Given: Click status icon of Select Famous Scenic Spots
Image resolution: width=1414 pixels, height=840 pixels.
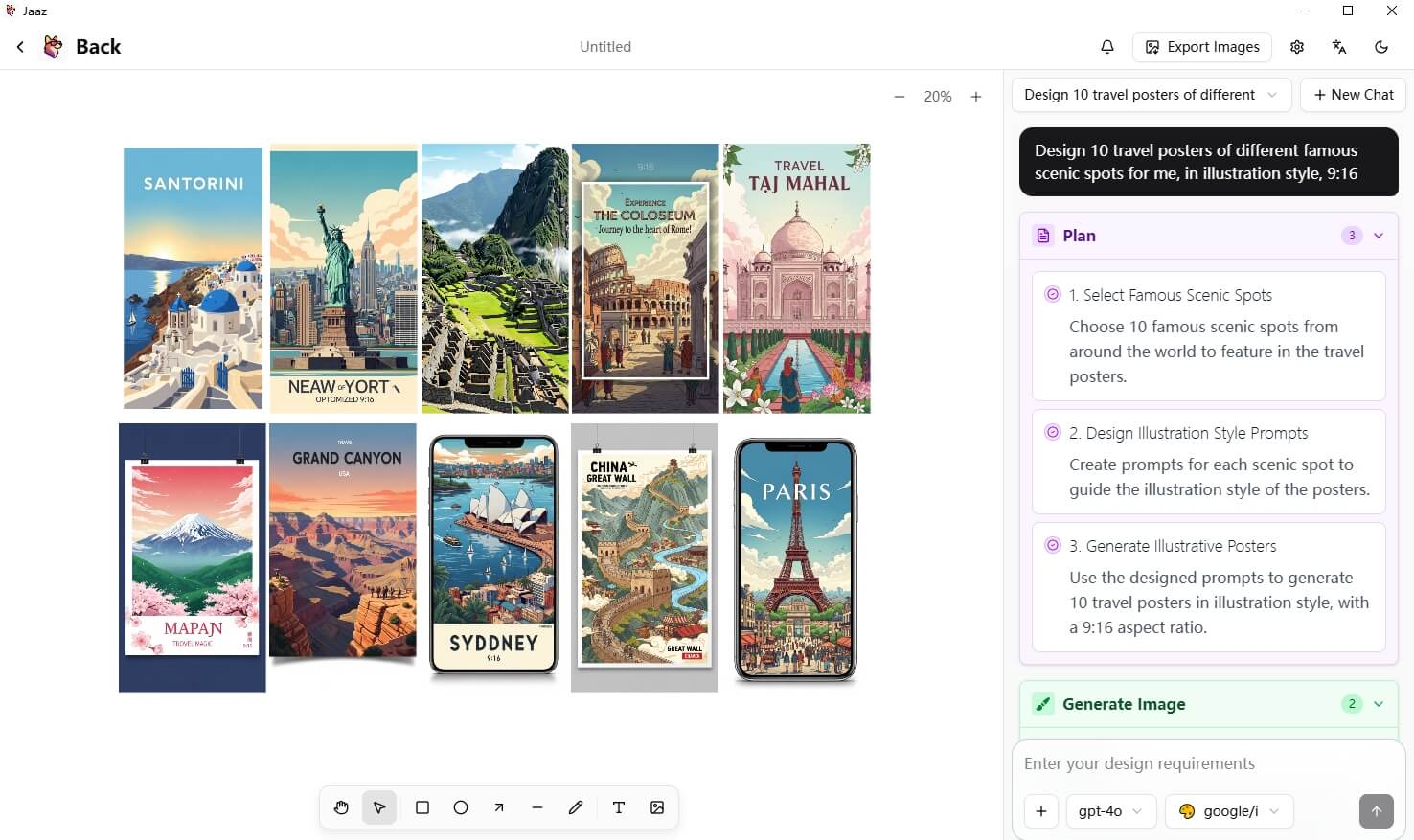Looking at the screenshot, I should (x=1053, y=295).
